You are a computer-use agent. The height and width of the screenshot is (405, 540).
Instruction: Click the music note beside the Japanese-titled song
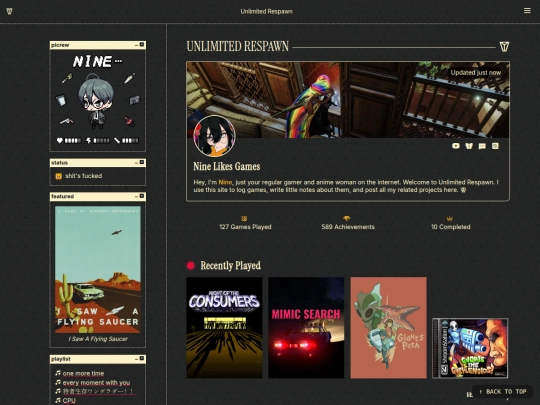(x=58, y=391)
